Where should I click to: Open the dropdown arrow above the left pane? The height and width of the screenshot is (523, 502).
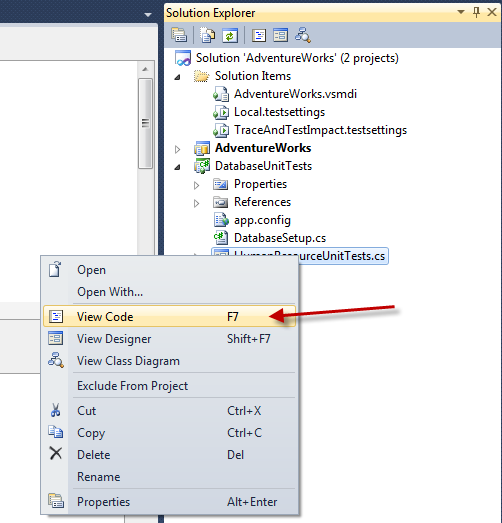[x=148, y=15]
